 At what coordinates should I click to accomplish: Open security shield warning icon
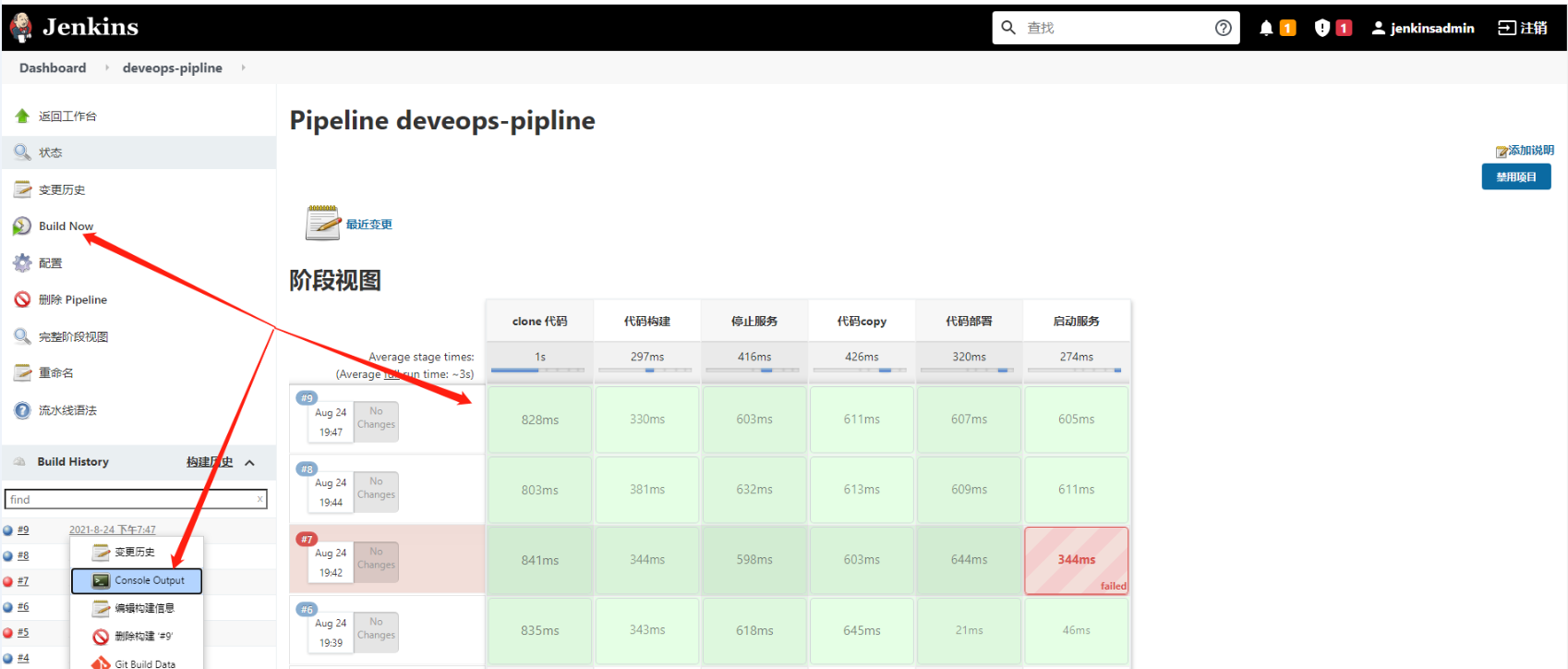coord(1322,28)
